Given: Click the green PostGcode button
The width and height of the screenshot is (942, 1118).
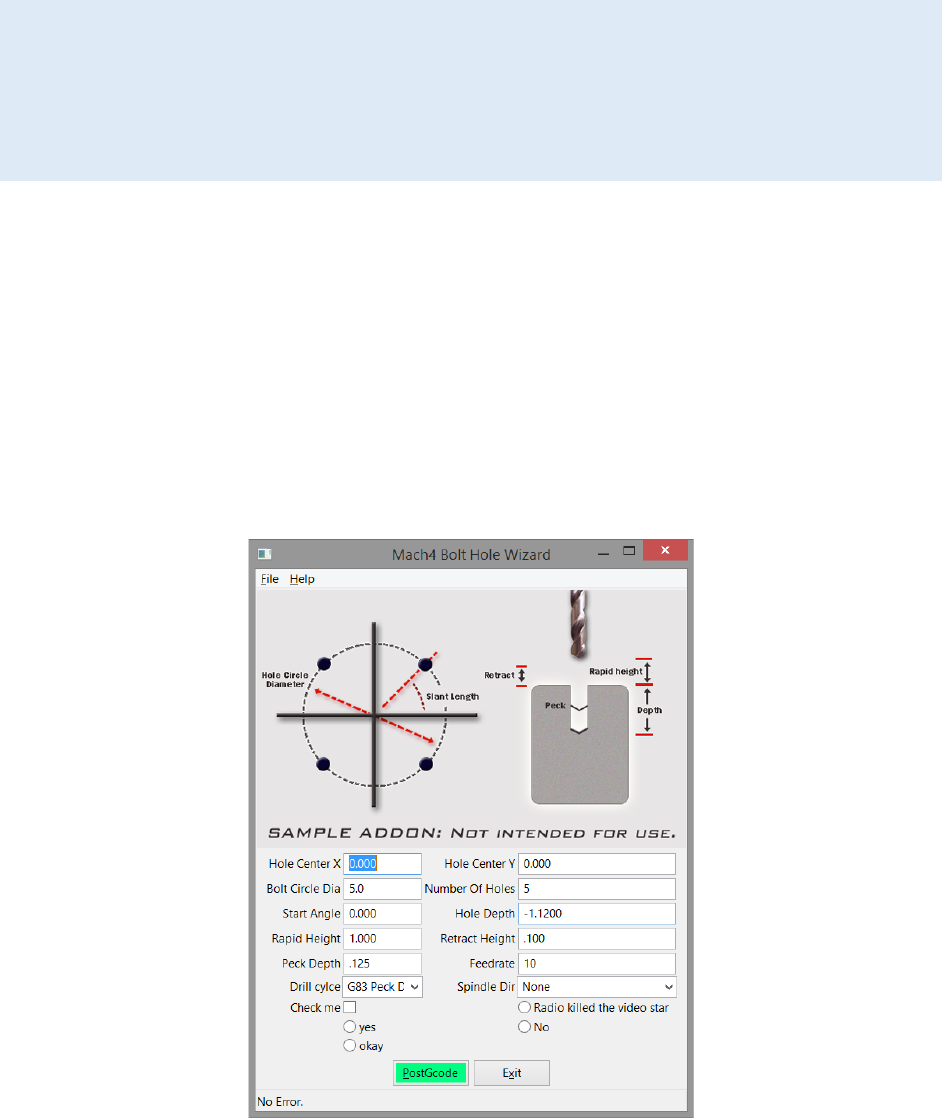Looking at the screenshot, I should point(431,1073).
